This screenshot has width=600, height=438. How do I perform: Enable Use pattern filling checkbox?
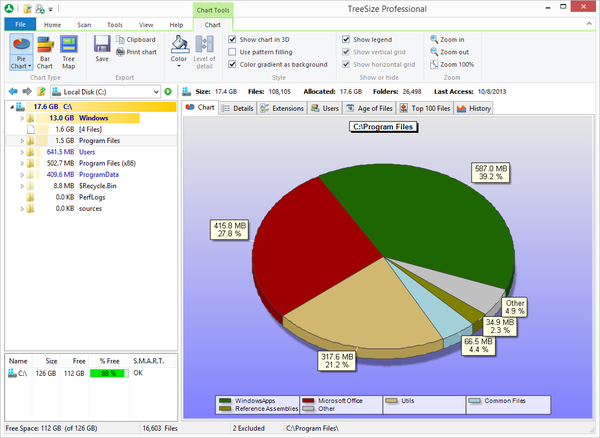pos(232,52)
